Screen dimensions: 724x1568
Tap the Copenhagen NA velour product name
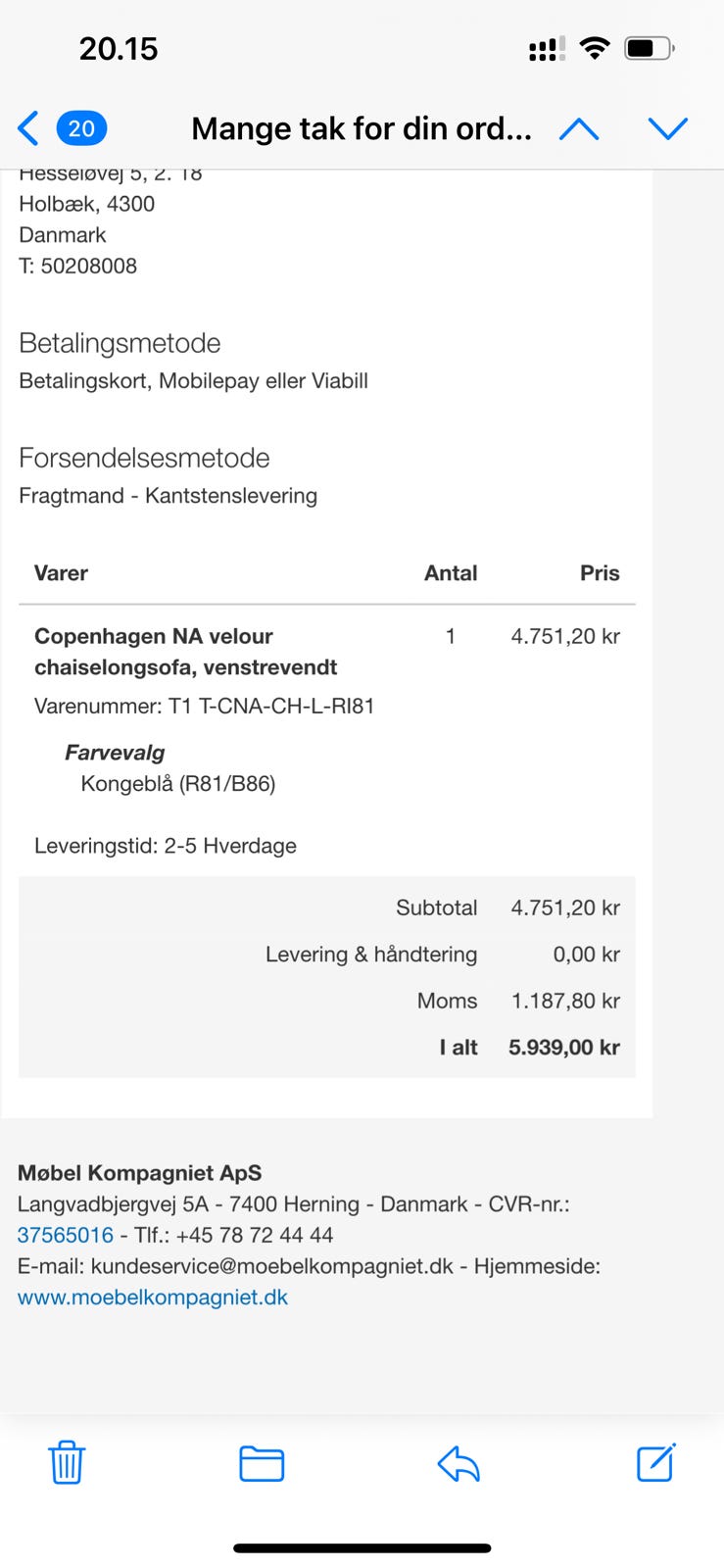pyautogui.click(x=186, y=652)
